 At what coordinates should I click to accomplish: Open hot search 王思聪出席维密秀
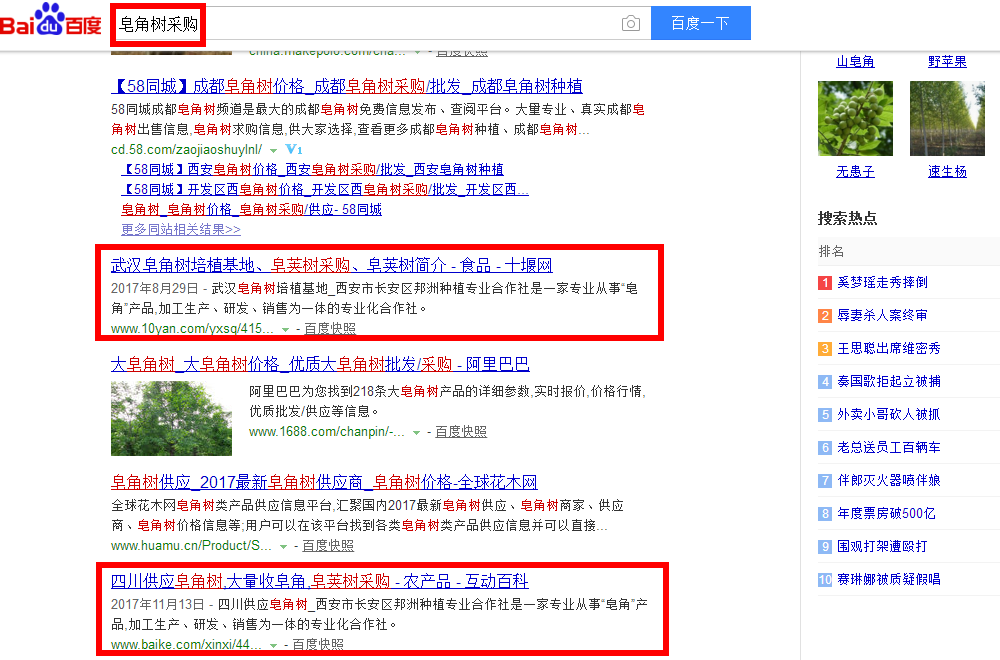pyautogui.click(x=889, y=349)
